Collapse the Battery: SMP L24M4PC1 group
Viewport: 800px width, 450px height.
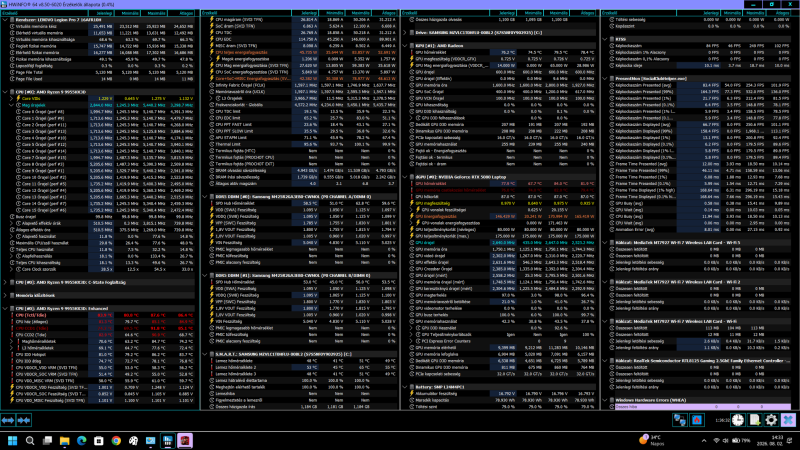(x=406, y=387)
